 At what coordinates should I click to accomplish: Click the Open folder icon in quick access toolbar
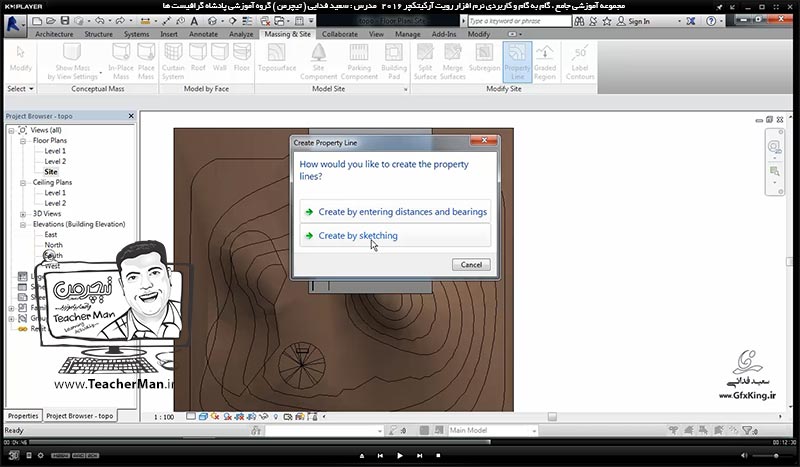(51, 21)
